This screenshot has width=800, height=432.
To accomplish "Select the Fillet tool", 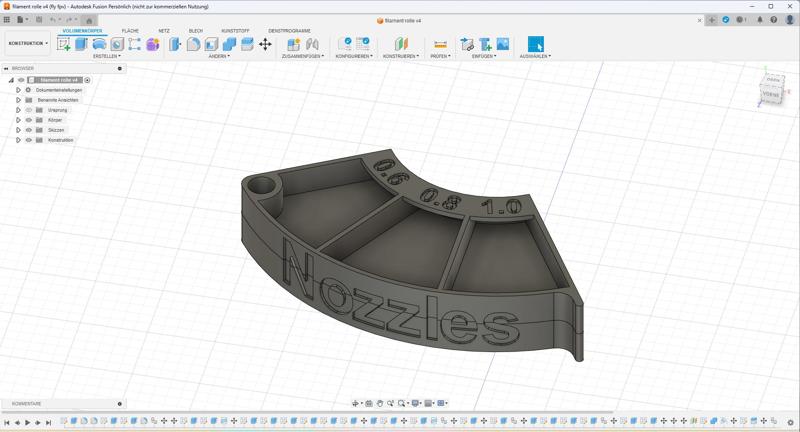I will (x=193, y=44).
